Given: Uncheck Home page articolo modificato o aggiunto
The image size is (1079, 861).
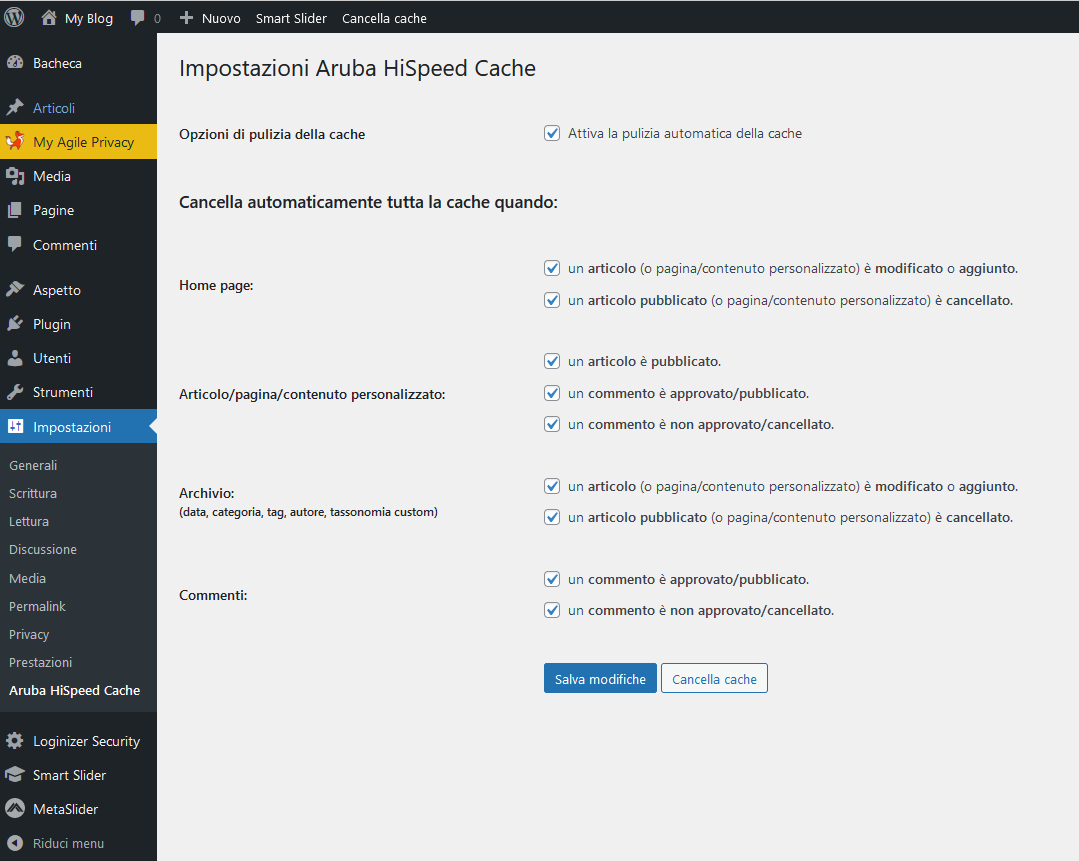Looking at the screenshot, I should pos(552,268).
